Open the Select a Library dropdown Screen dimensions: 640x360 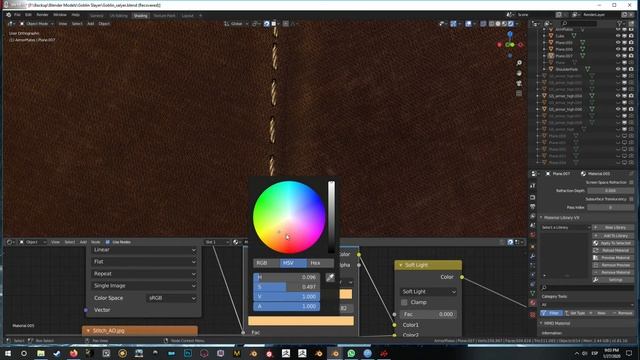coord(565,227)
